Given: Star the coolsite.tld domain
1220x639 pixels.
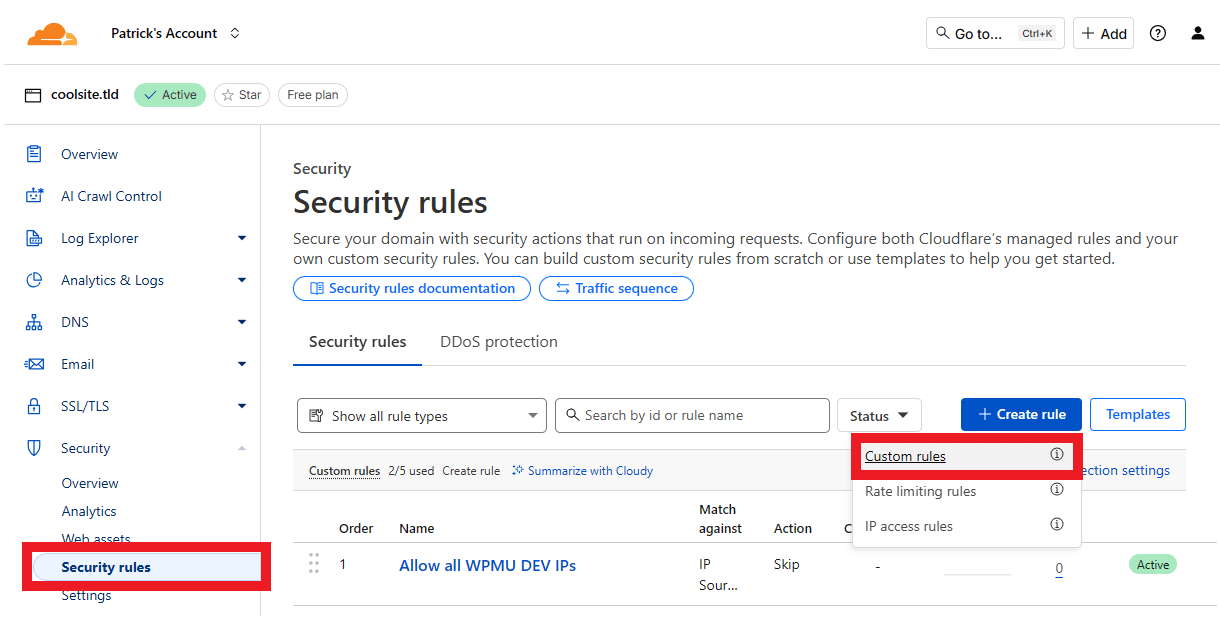Looking at the screenshot, I should [x=241, y=95].
